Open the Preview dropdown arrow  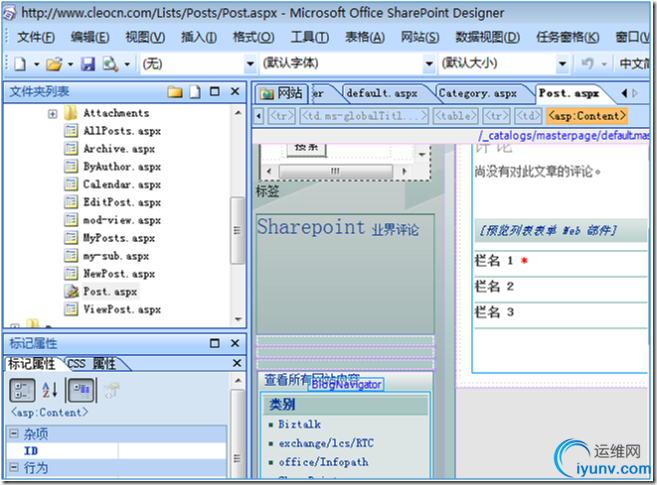[x=127, y=64]
